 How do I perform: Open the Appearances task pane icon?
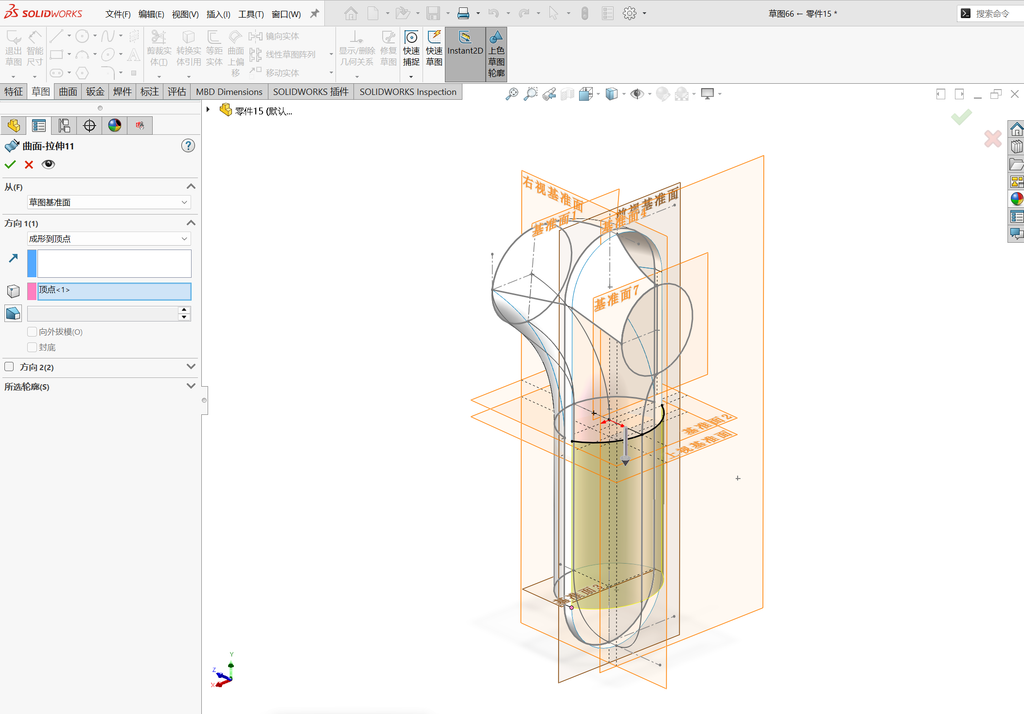tap(1016, 199)
